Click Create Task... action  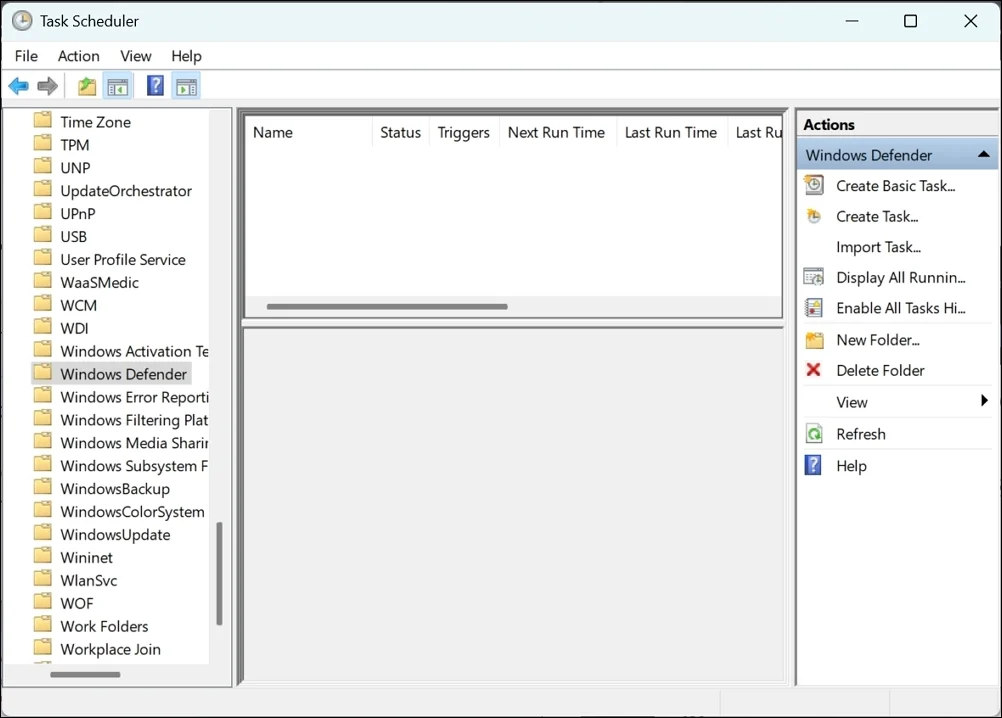coord(877,217)
